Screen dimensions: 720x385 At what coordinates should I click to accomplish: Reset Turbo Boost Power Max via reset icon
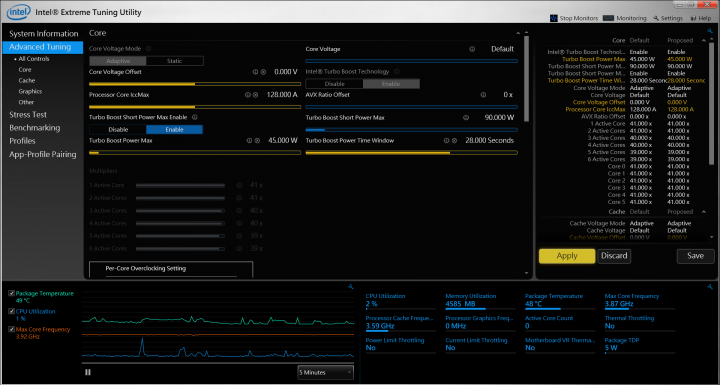257,141
